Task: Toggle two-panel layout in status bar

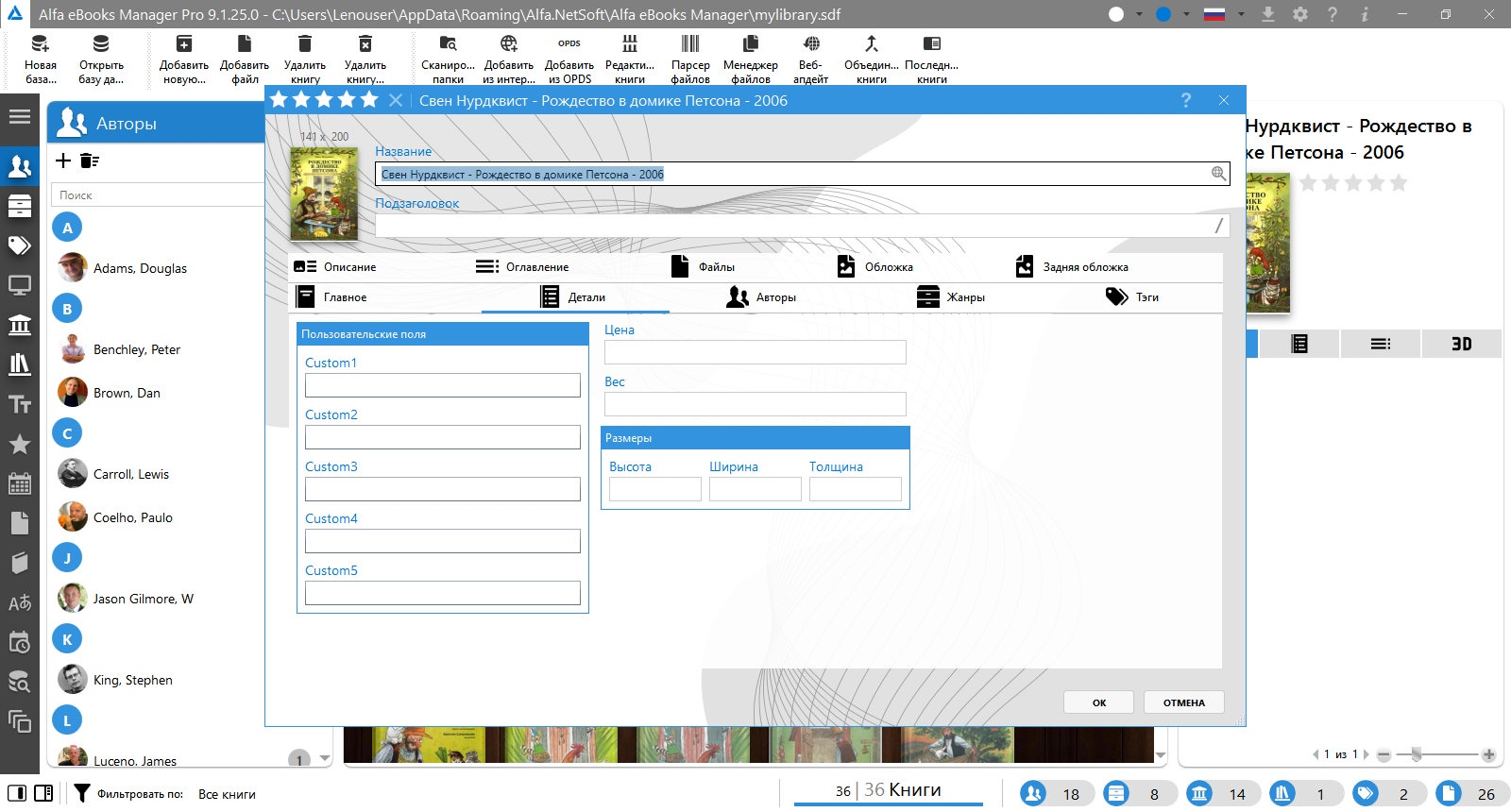Action: [43, 793]
